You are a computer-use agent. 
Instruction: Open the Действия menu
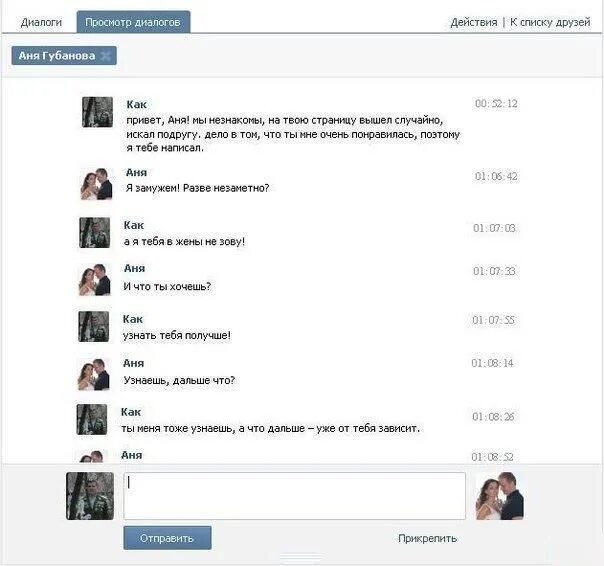[x=474, y=22]
